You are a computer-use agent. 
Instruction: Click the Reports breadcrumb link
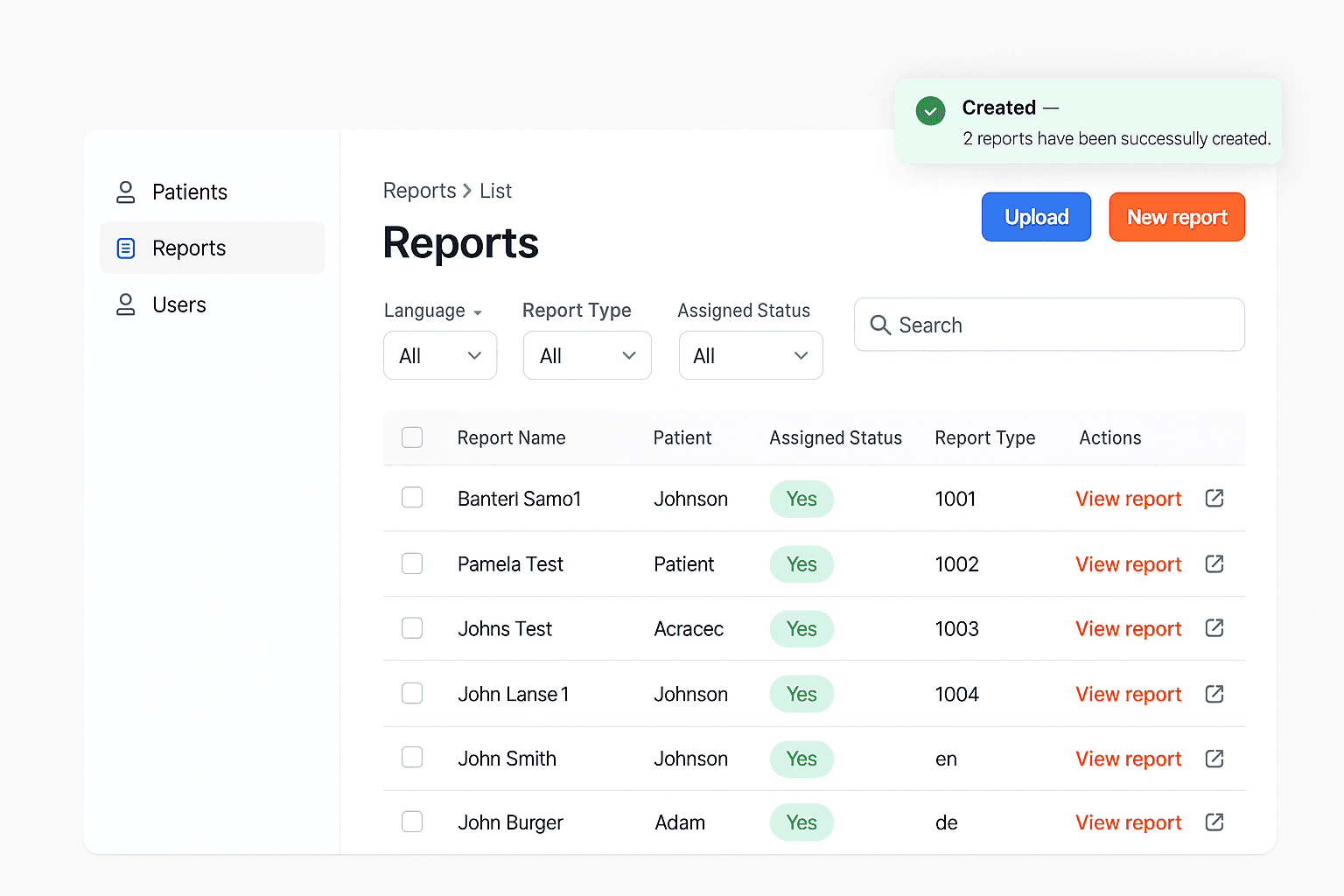[420, 191]
